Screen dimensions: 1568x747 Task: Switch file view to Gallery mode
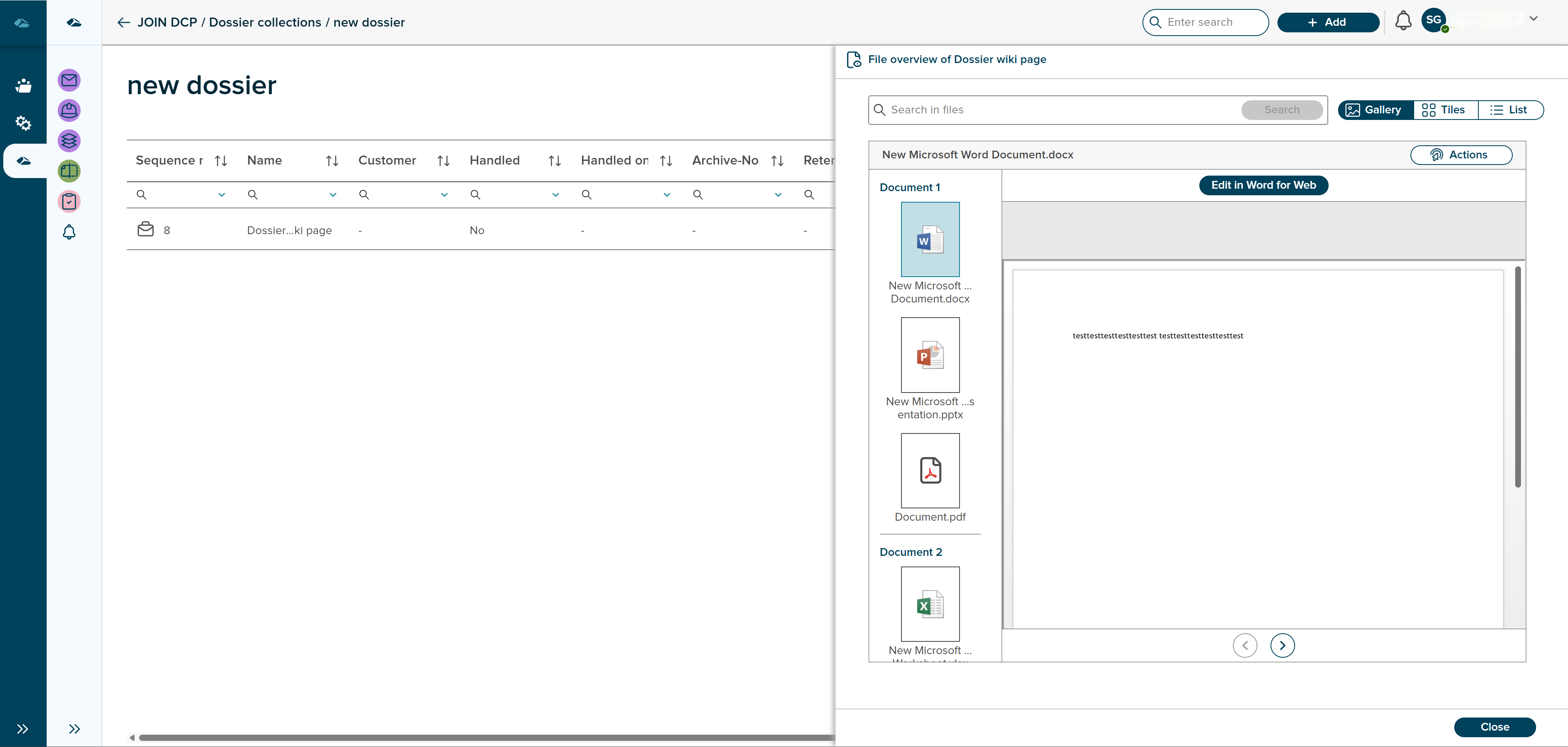pos(1376,110)
